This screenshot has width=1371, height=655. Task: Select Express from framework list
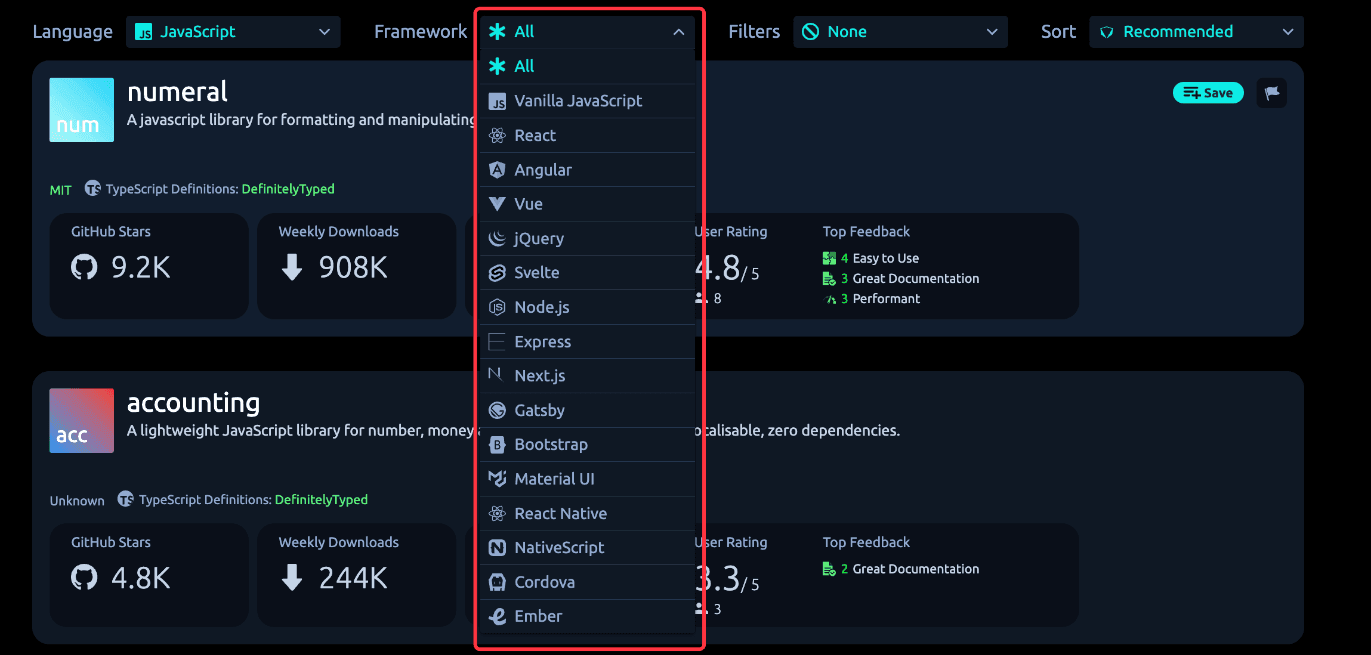pyautogui.click(x=587, y=342)
